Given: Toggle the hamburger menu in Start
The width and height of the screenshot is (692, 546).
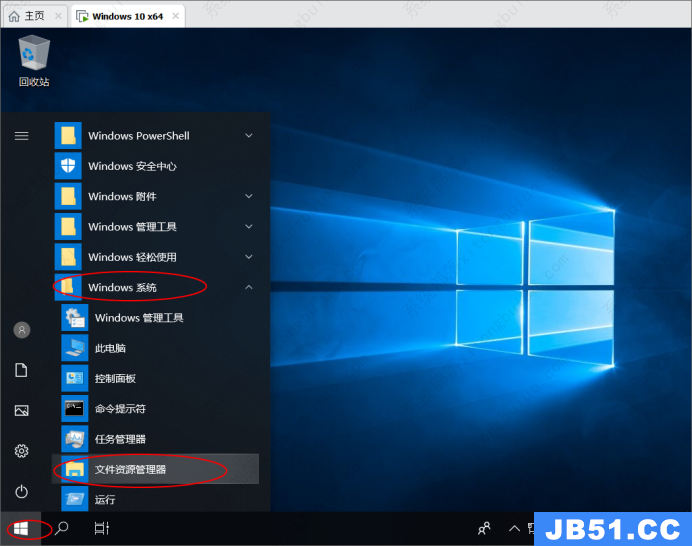Looking at the screenshot, I should tap(21, 136).
